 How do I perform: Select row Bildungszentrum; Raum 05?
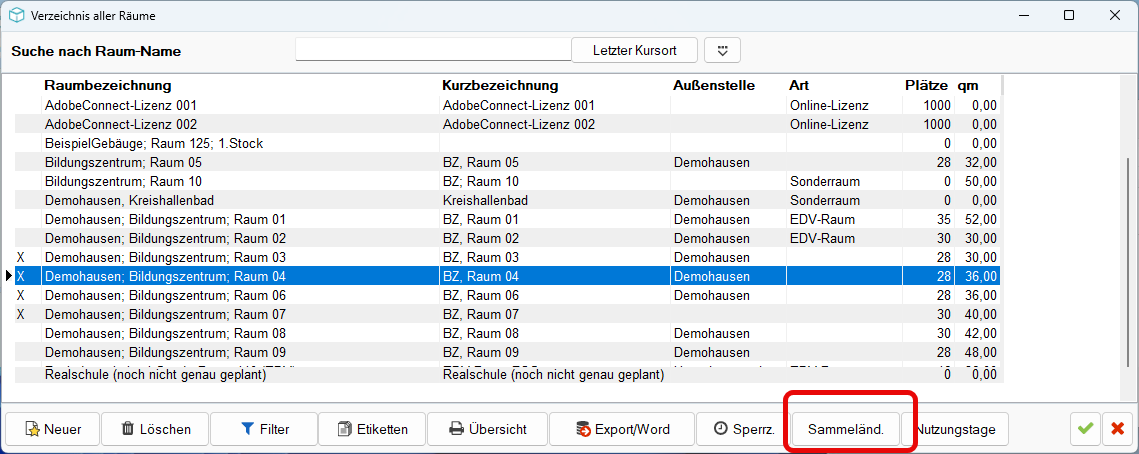pyautogui.click(x=508, y=162)
